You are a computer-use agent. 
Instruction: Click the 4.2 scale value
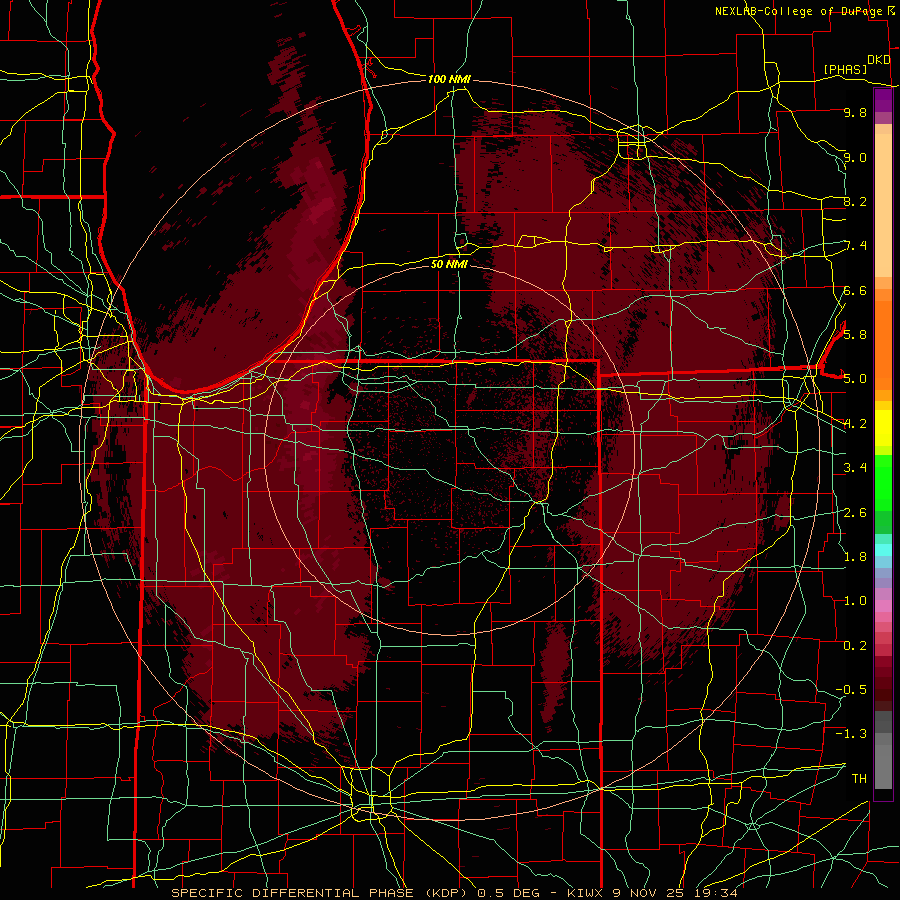tap(855, 424)
